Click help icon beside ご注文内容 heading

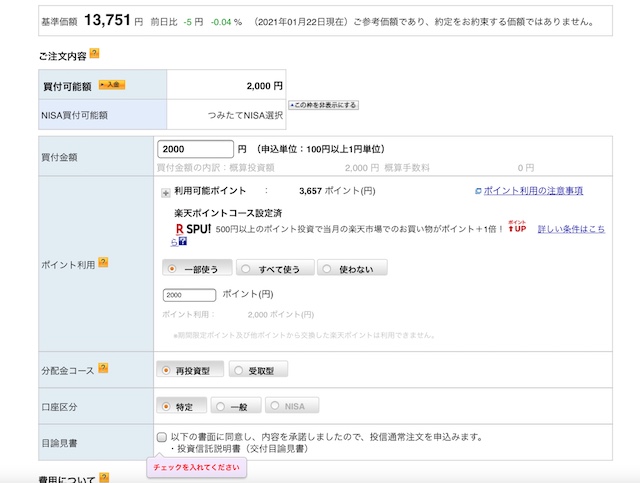point(94,54)
